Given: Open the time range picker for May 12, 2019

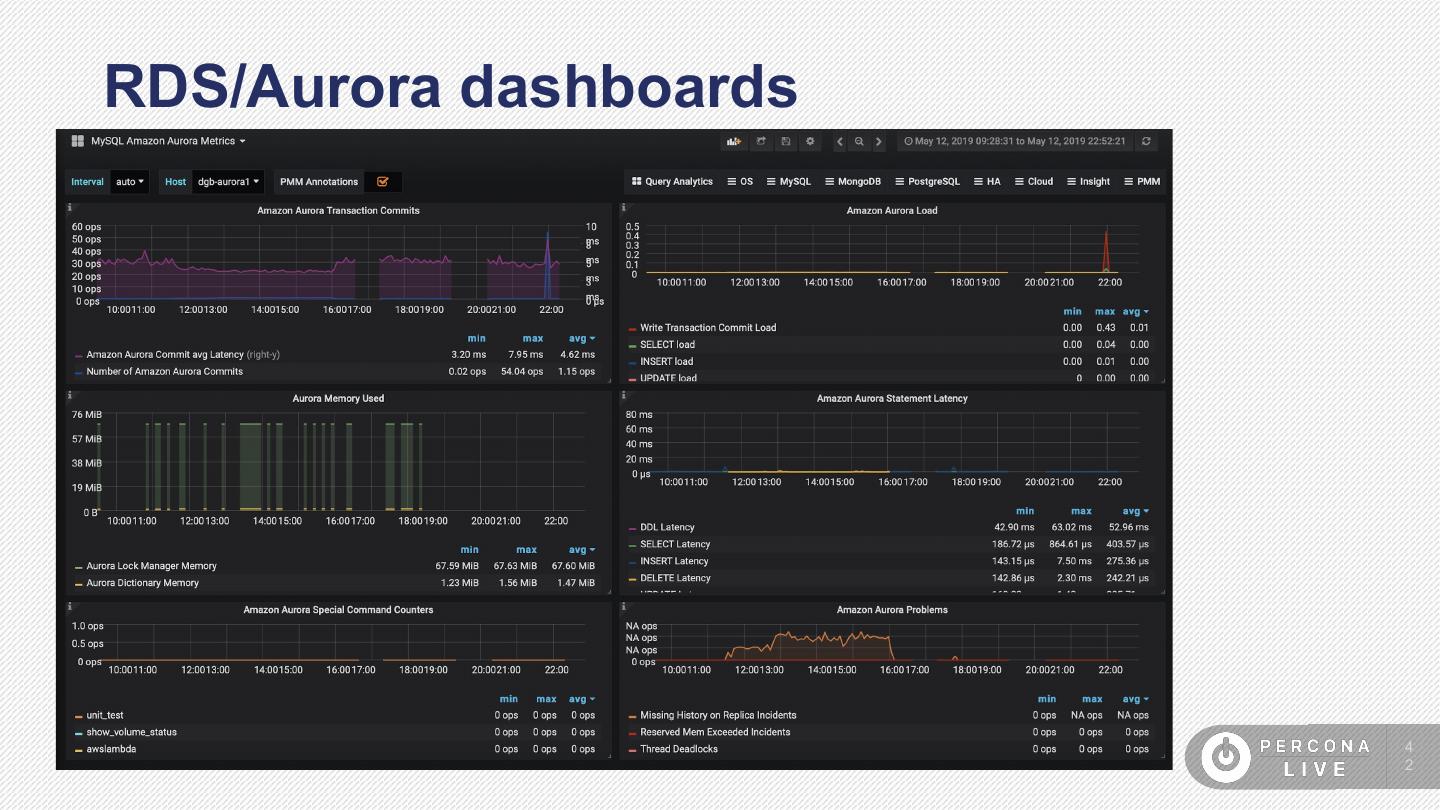Looking at the screenshot, I should pyautogui.click(x=1015, y=142).
